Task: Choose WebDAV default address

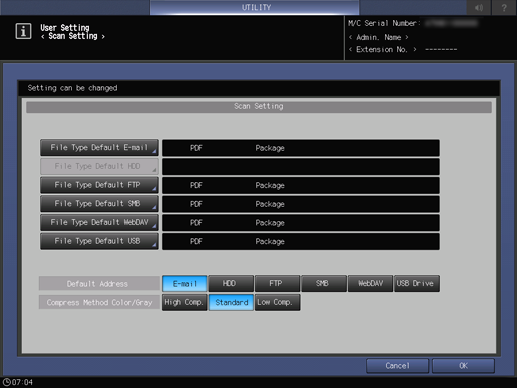Action: (x=370, y=284)
